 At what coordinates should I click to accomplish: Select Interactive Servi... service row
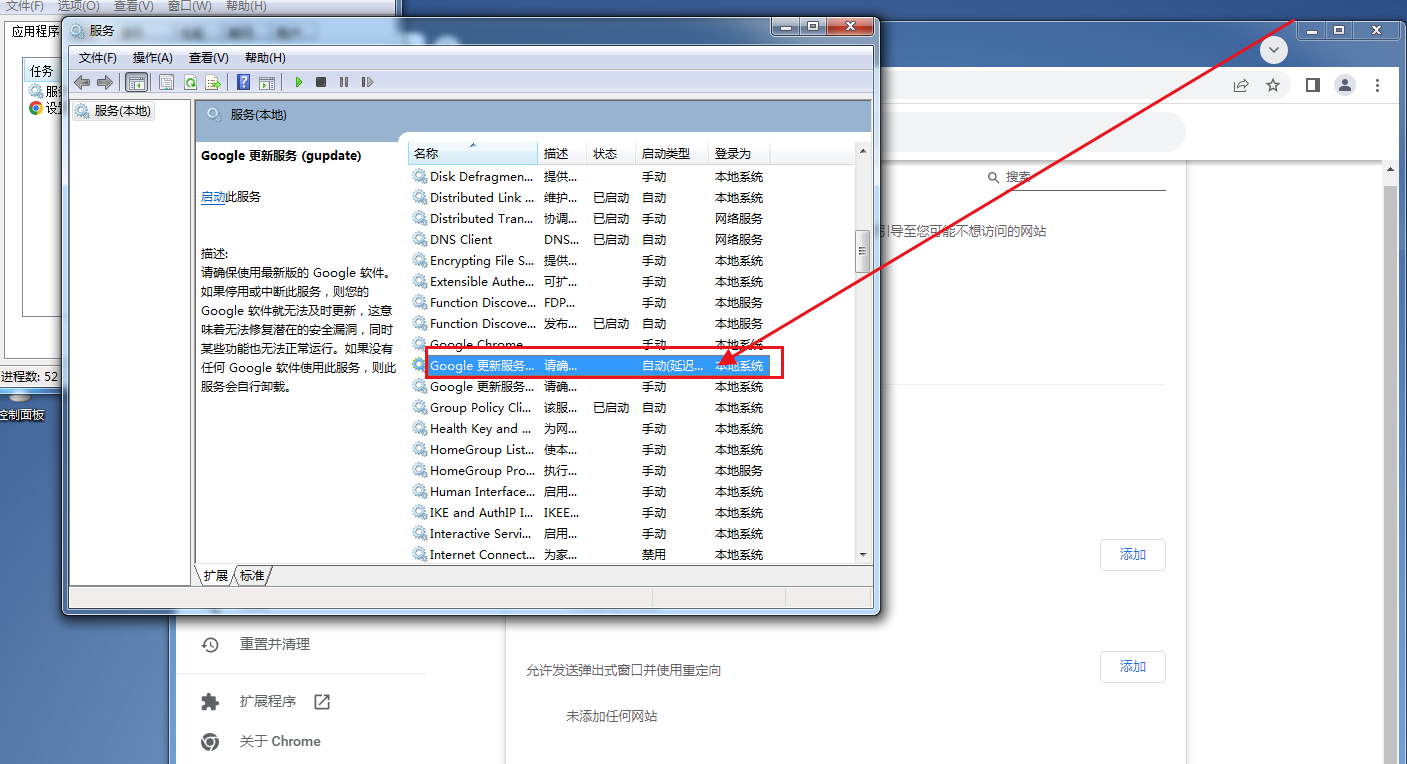click(590, 533)
